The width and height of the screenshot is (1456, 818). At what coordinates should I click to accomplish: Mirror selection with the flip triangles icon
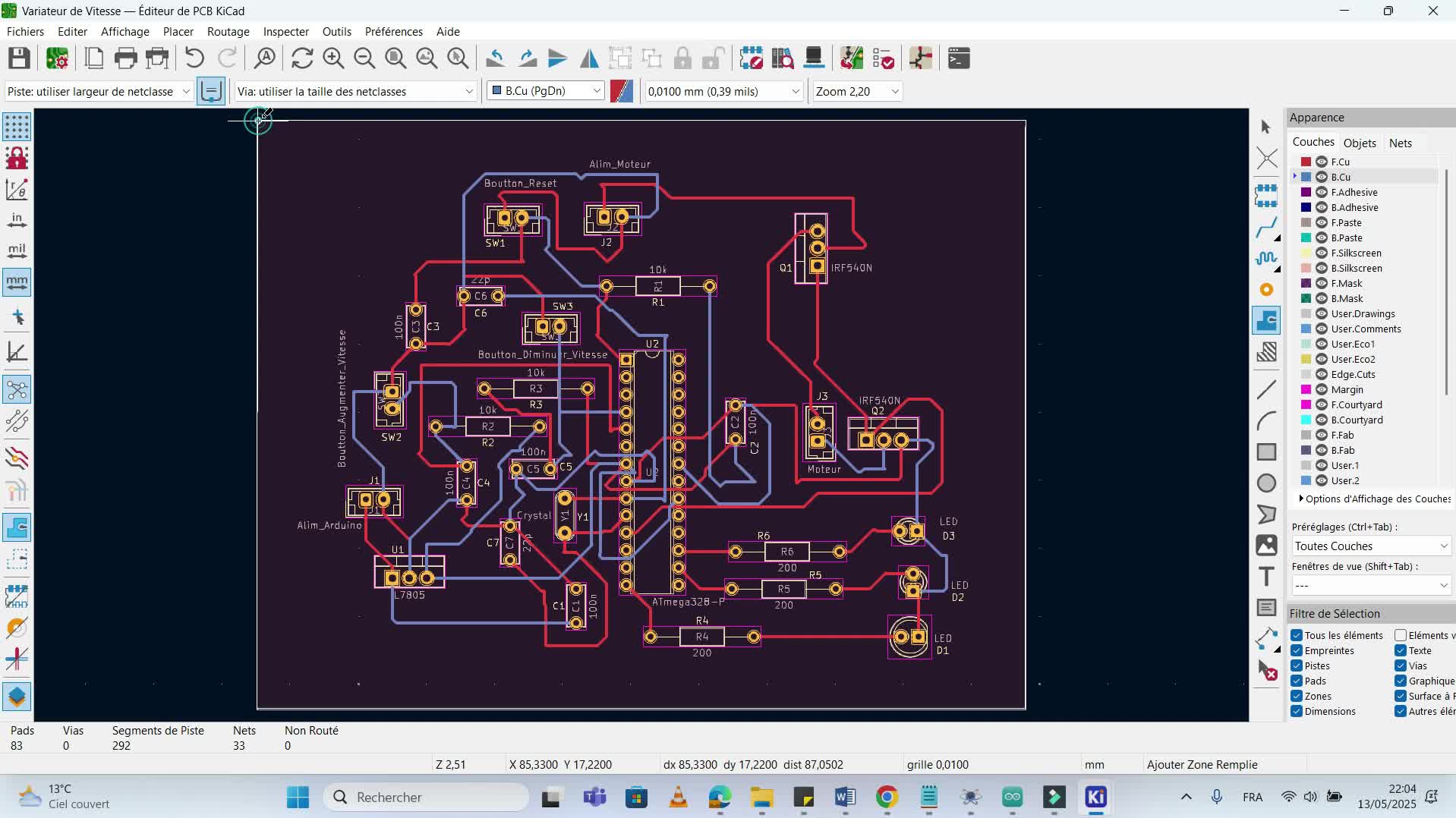tap(589, 58)
